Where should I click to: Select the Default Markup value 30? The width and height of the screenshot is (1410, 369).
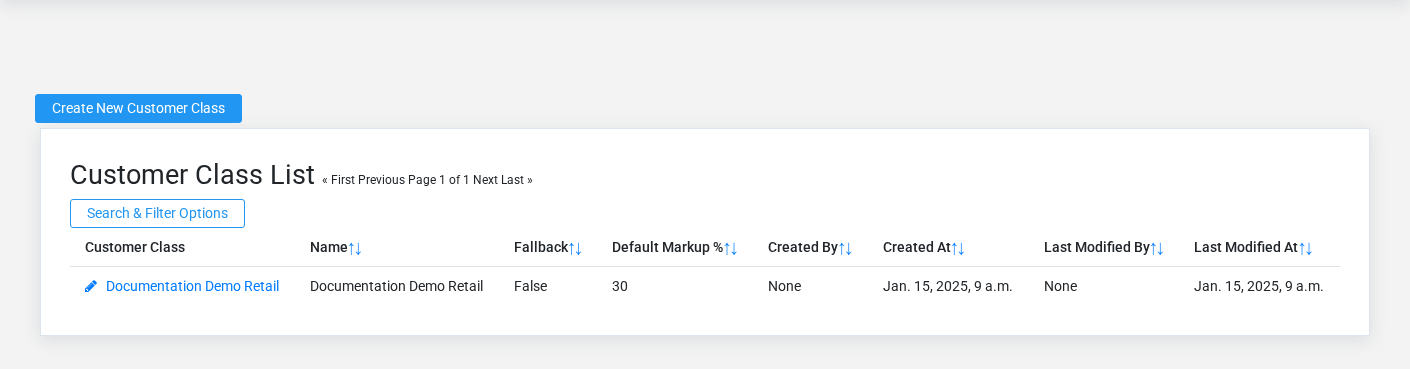(620, 286)
